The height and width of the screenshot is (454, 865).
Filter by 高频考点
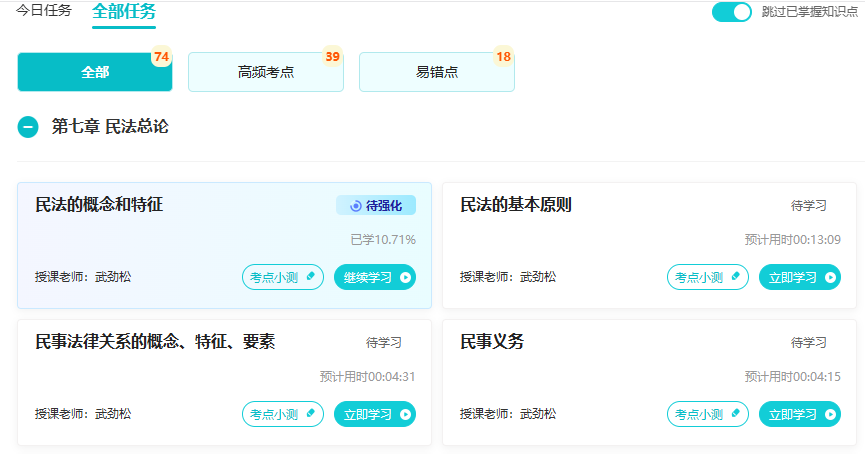[266, 72]
